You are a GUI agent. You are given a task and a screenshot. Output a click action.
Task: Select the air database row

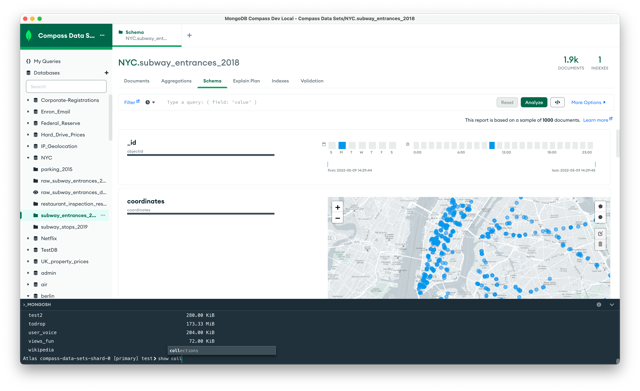coord(65,284)
